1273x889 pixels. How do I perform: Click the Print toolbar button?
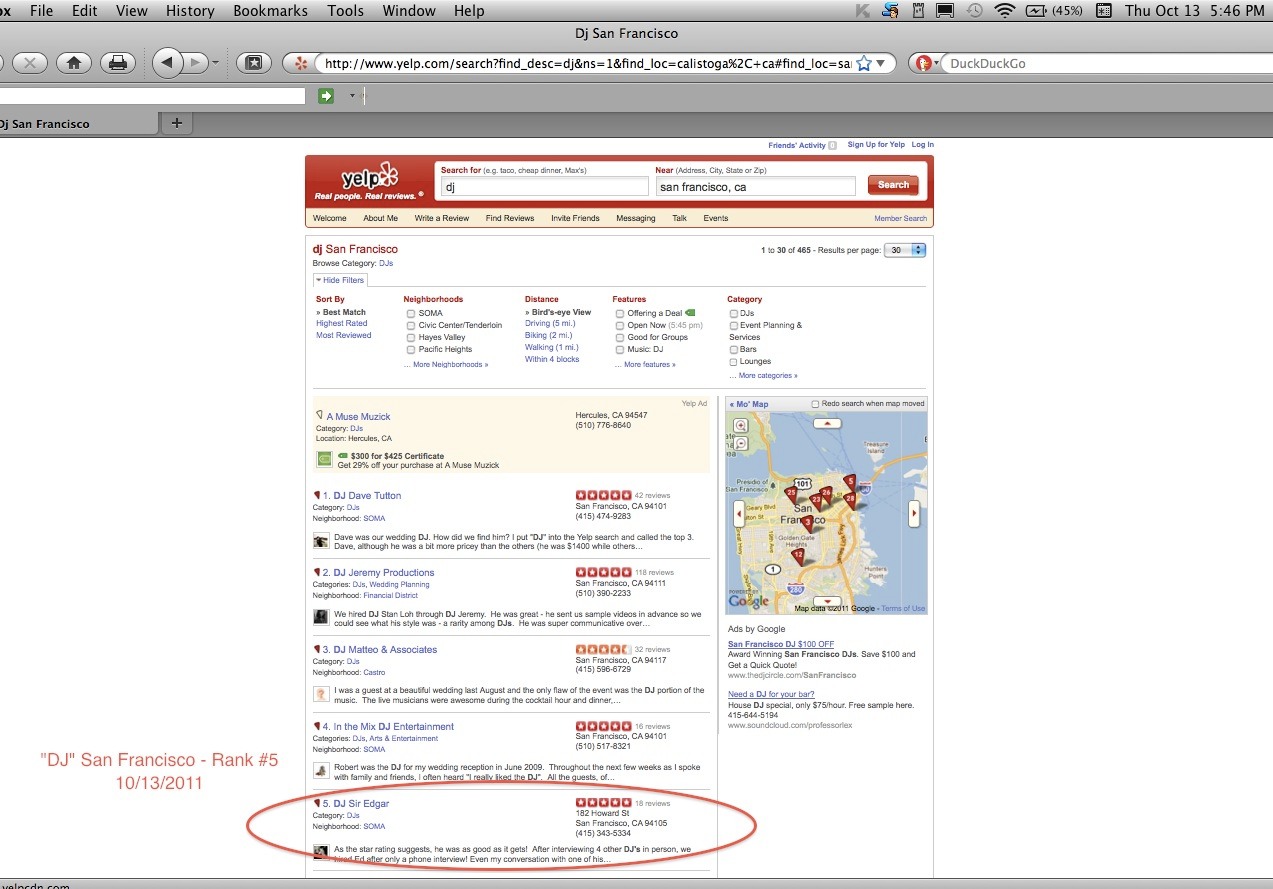tap(118, 63)
